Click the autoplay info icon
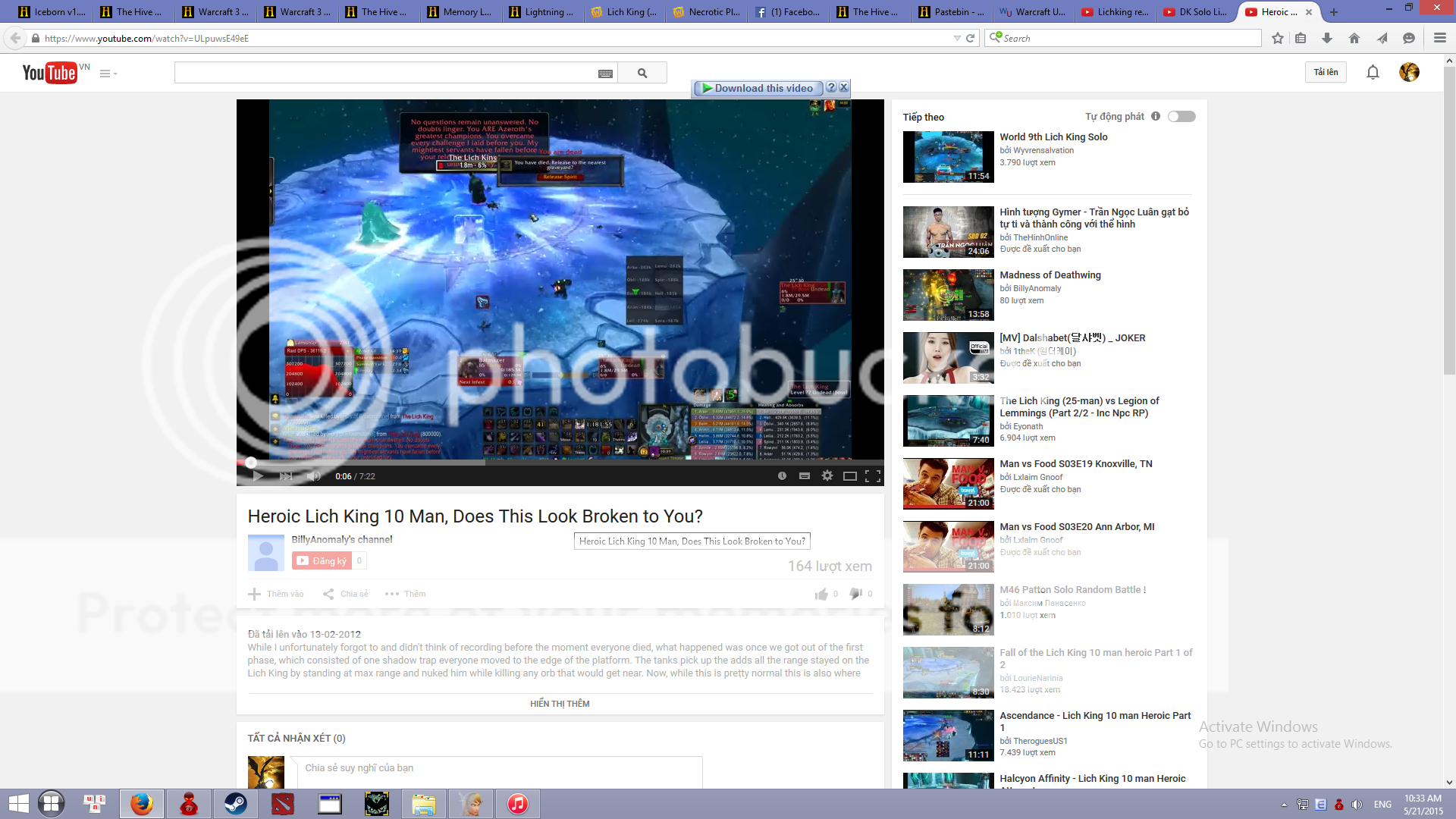 click(x=1156, y=116)
